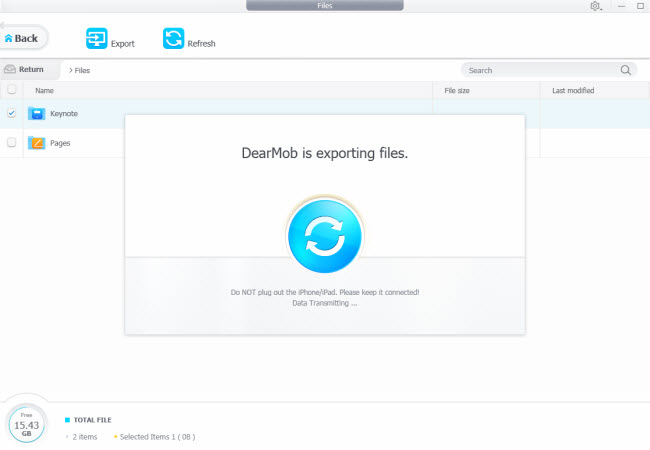This screenshot has height=450, width=650.
Task: Select the Keynote folder name
Action: [64, 114]
